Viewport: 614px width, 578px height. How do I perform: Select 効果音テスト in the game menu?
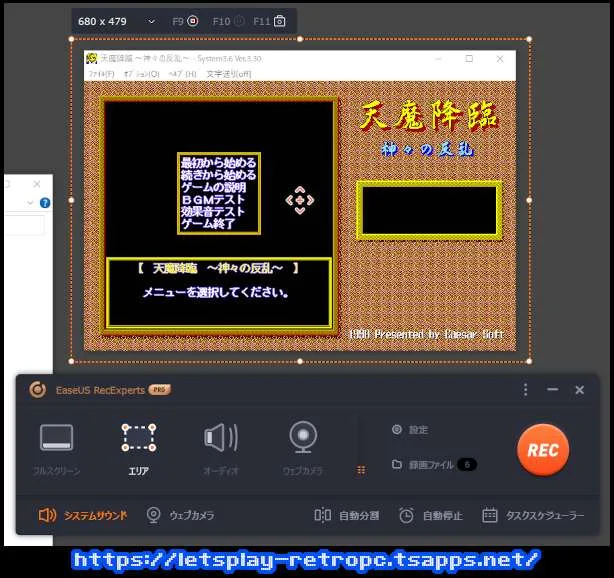click(213, 211)
